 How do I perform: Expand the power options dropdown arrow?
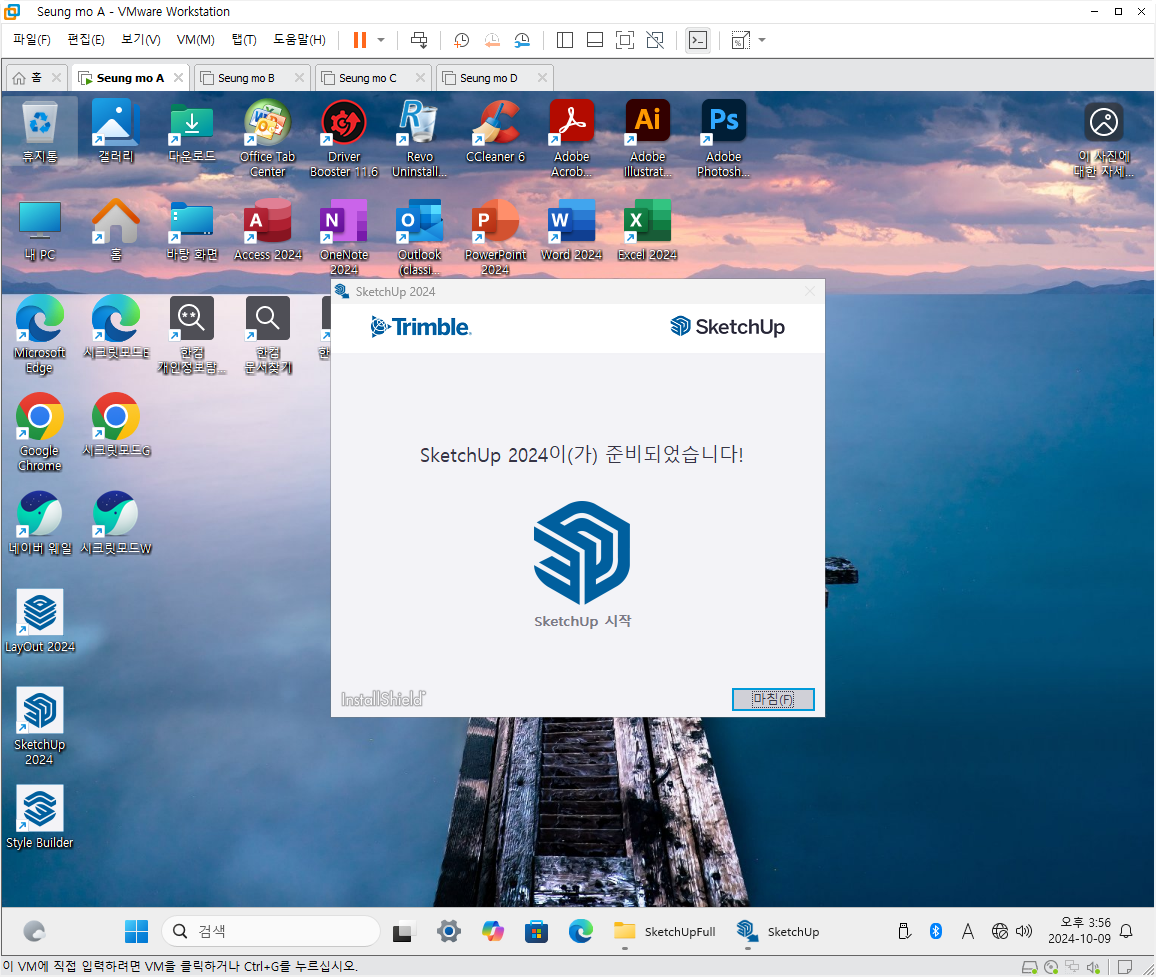[381, 40]
